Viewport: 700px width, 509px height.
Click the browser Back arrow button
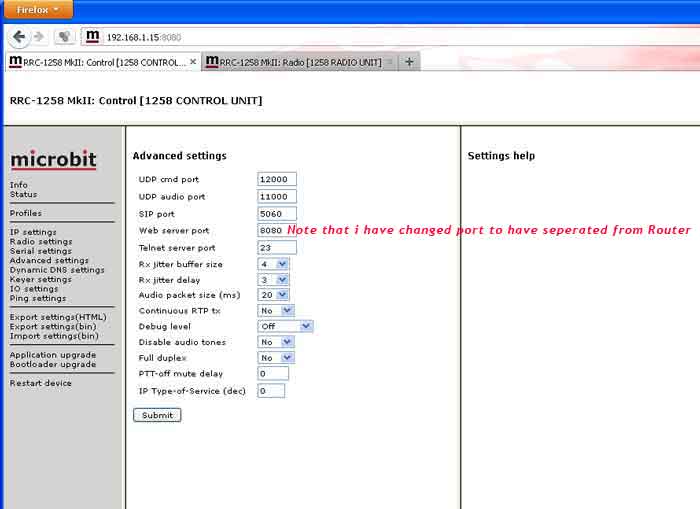(19, 37)
